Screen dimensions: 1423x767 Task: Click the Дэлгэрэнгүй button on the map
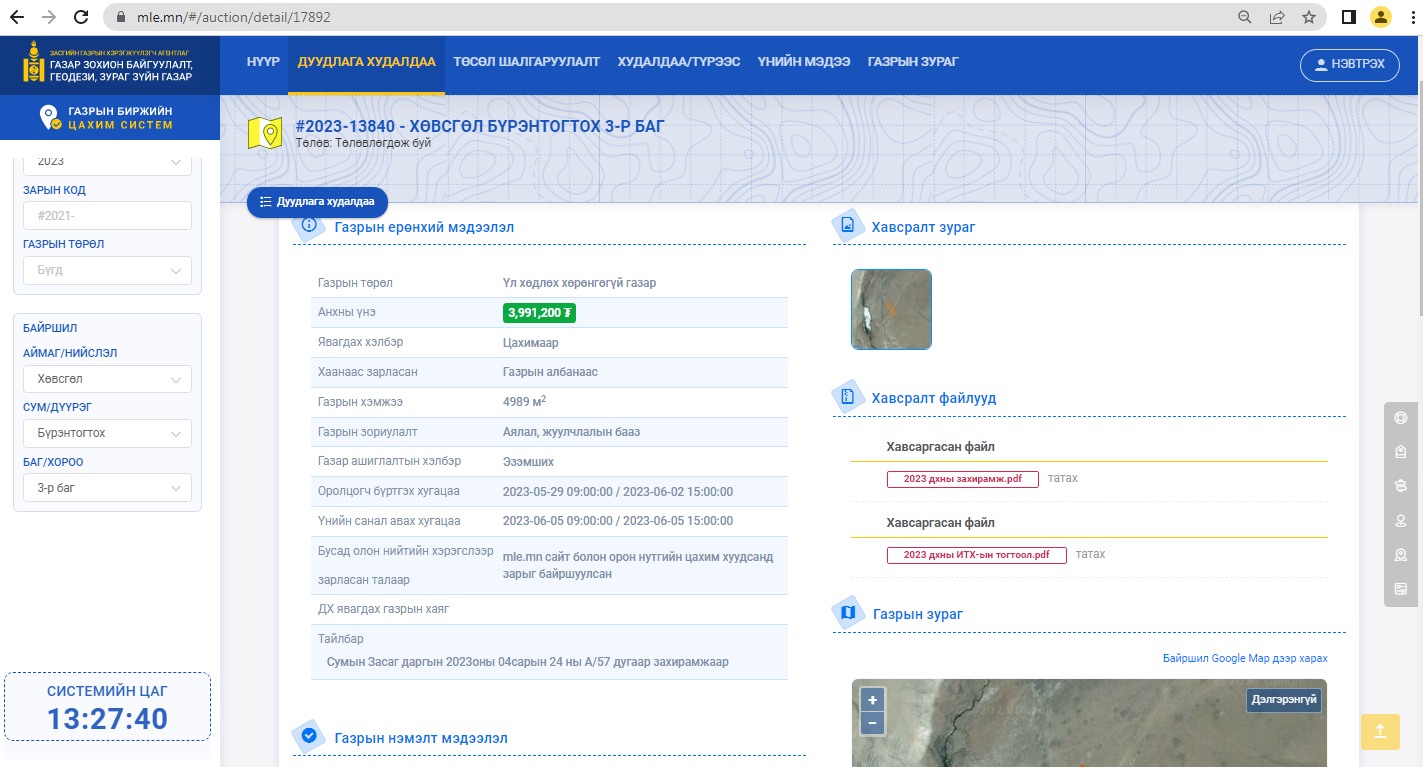(1284, 700)
